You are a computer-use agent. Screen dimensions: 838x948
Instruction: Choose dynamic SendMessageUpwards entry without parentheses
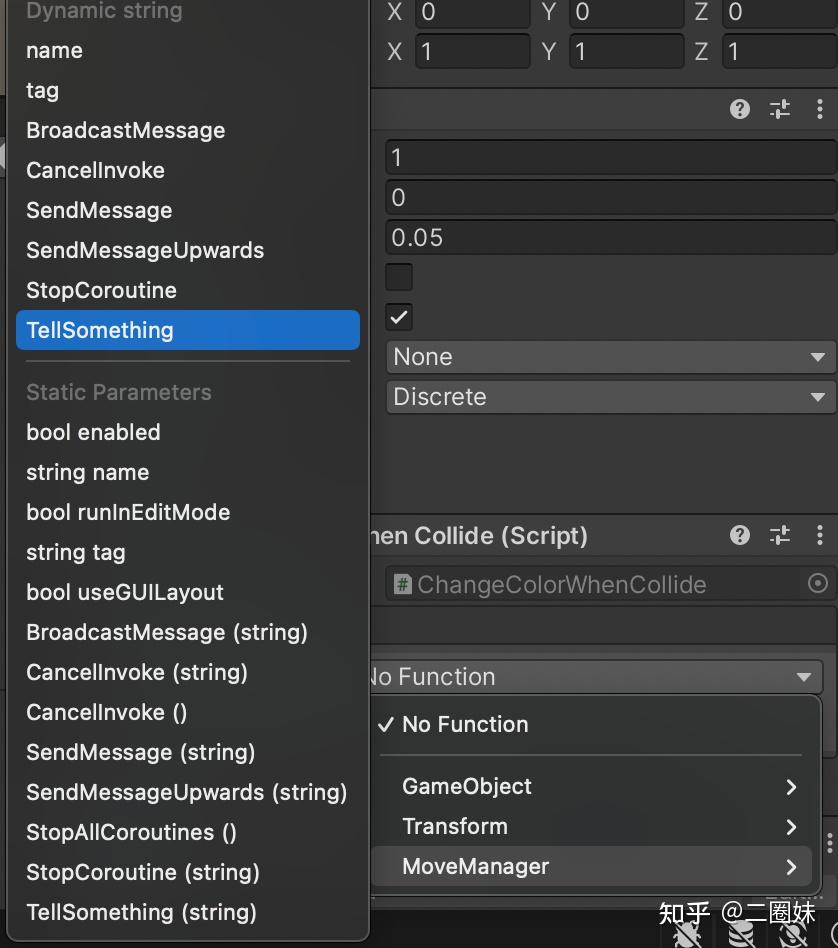[188, 250]
